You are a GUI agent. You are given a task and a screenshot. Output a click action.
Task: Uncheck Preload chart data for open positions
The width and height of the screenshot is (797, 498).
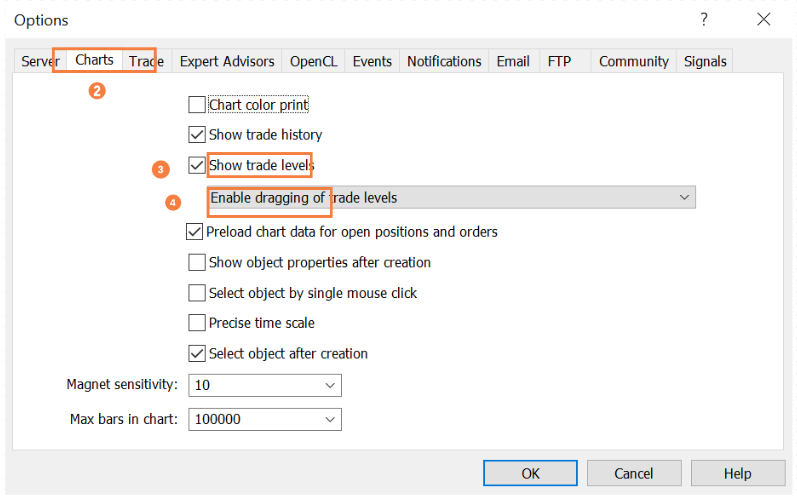194,232
